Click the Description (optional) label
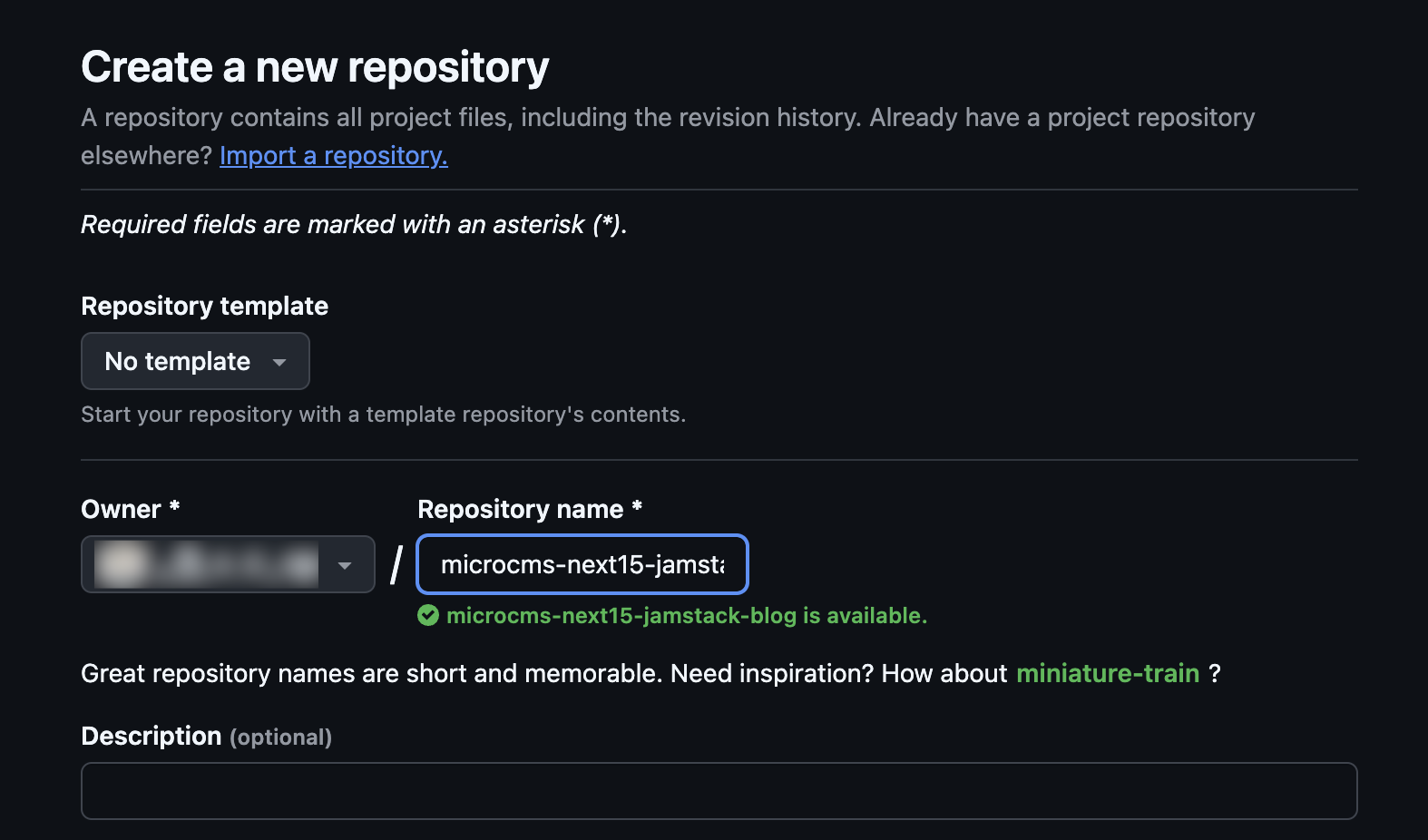The width and height of the screenshot is (1428, 840). click(206, 737)
